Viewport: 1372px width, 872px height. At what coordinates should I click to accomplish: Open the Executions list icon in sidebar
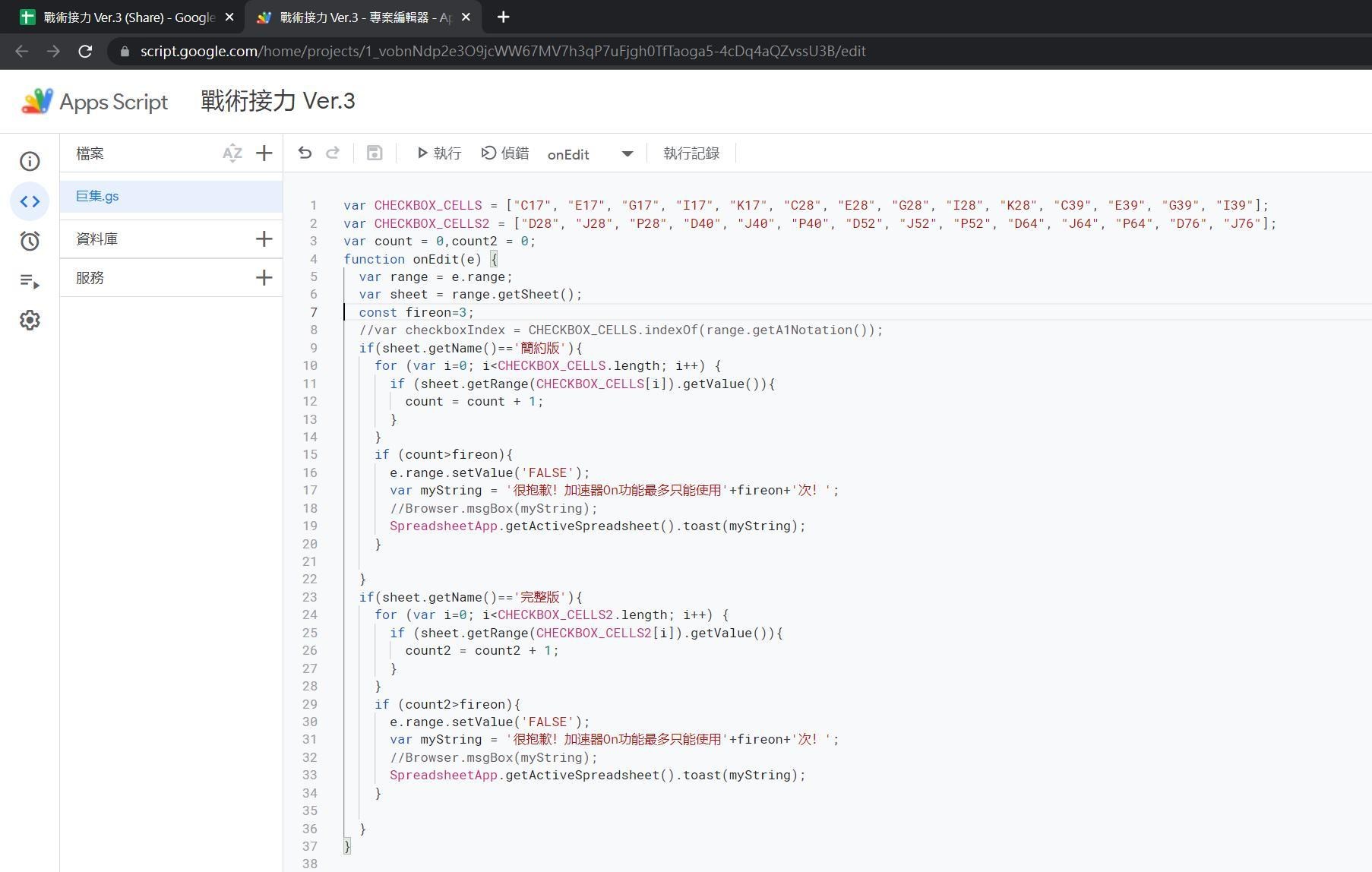click(x=30, y=281)
